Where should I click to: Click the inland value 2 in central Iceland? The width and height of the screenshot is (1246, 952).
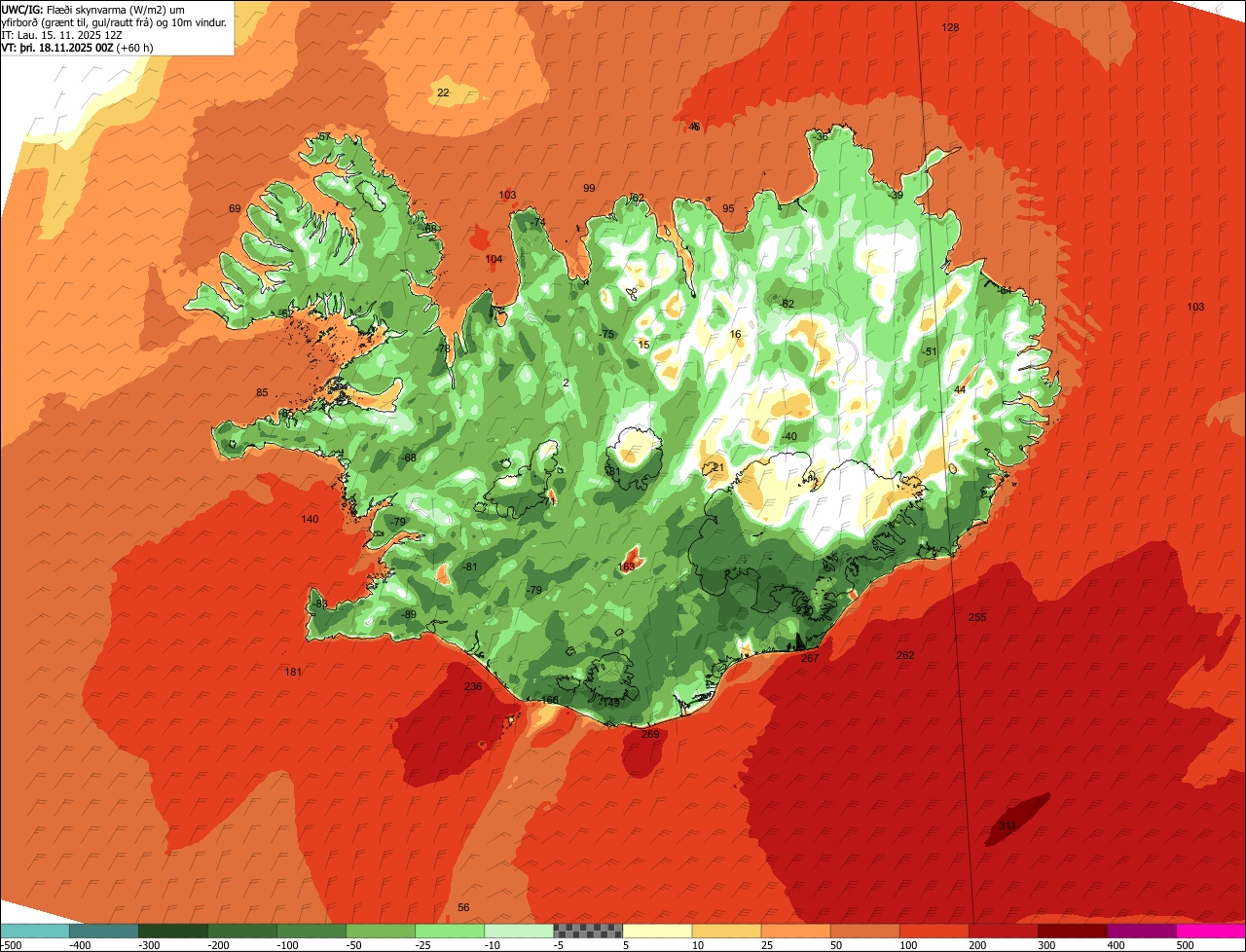click(x=566, y=383)
